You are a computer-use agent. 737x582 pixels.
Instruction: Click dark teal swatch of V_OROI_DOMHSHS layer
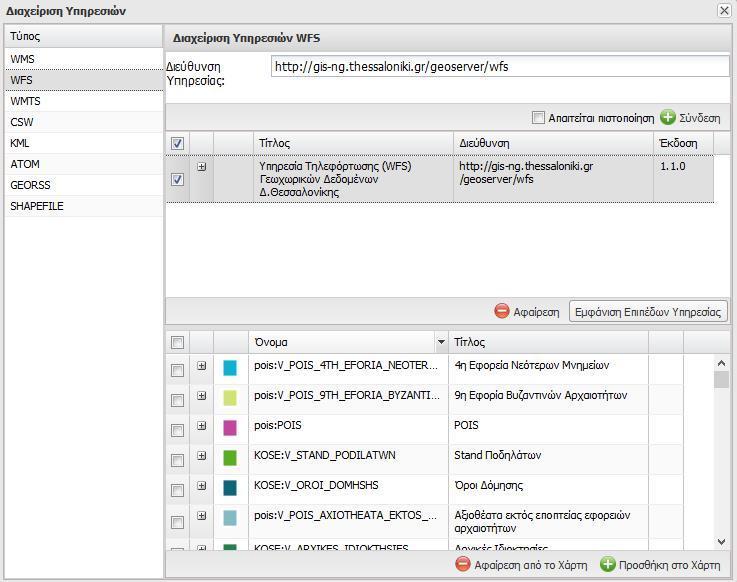(230, 488)
